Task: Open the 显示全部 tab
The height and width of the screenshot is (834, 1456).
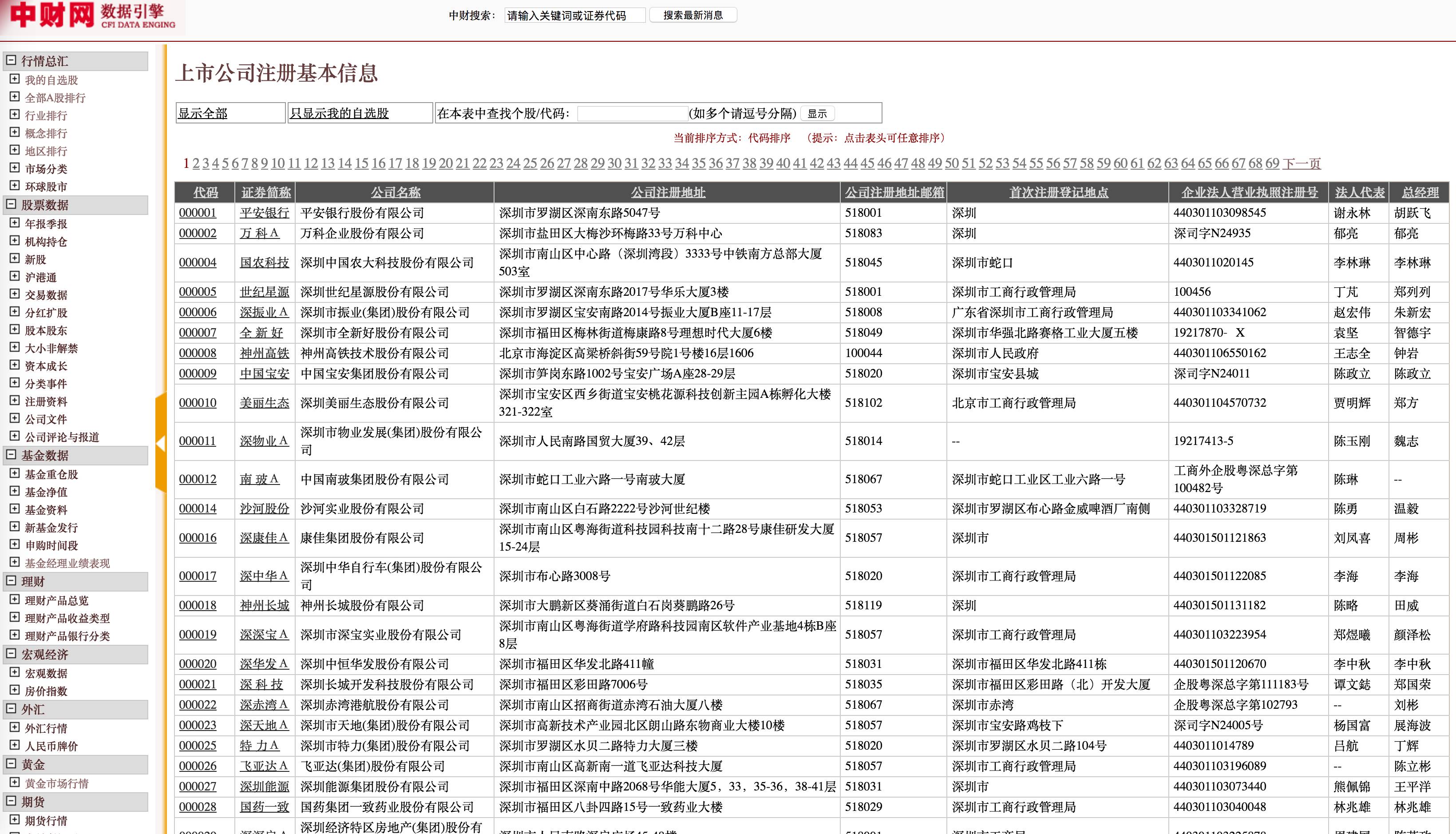Action: pyautogui.click(x=203, y=113)
